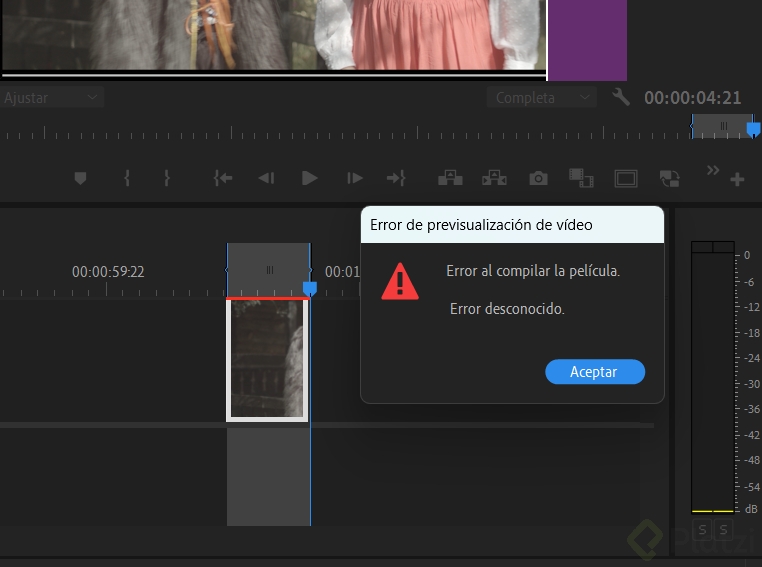Screen dimensions: 762x567
Task: Step back one frame
Action: click(266, 178)
